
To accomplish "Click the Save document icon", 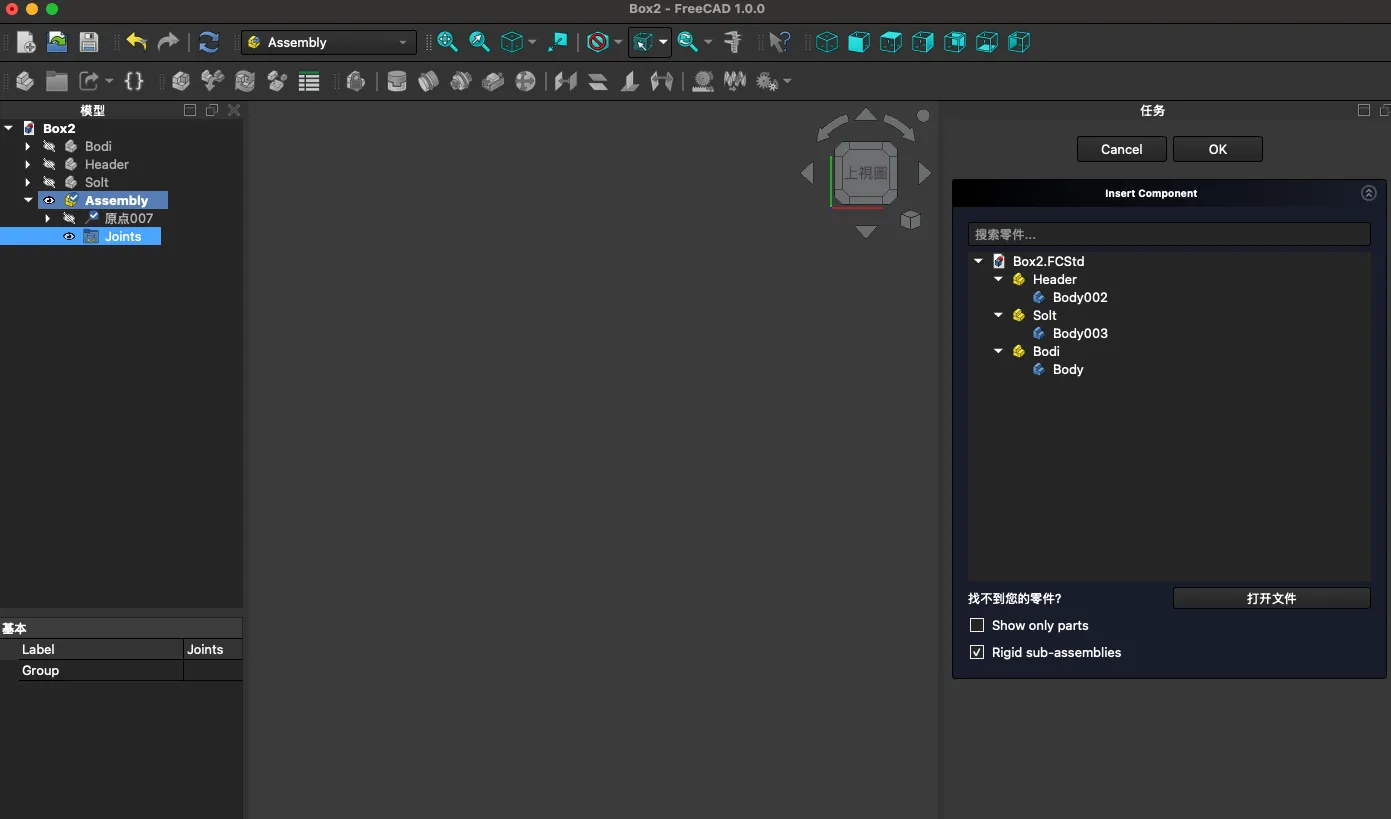I will coord(89,42).
